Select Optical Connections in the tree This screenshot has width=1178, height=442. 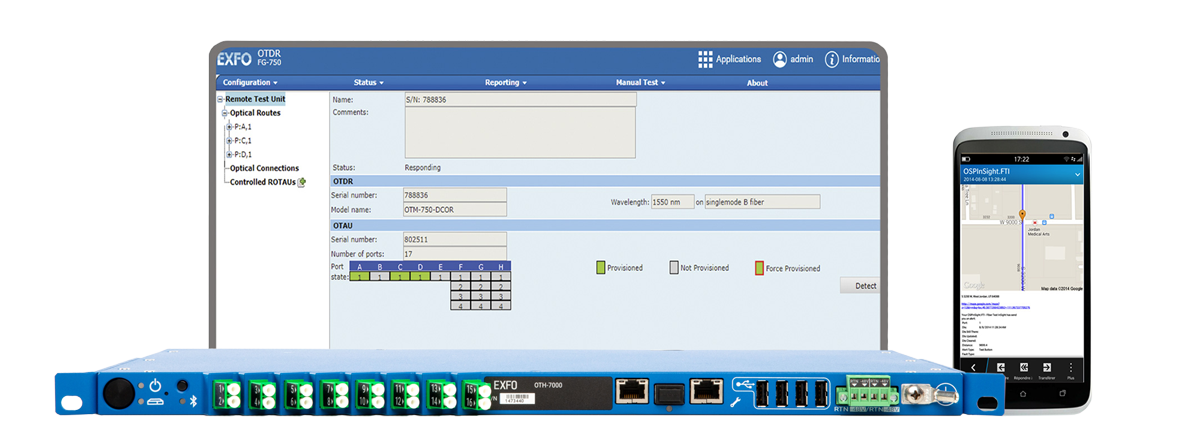[x=264, y=168]
